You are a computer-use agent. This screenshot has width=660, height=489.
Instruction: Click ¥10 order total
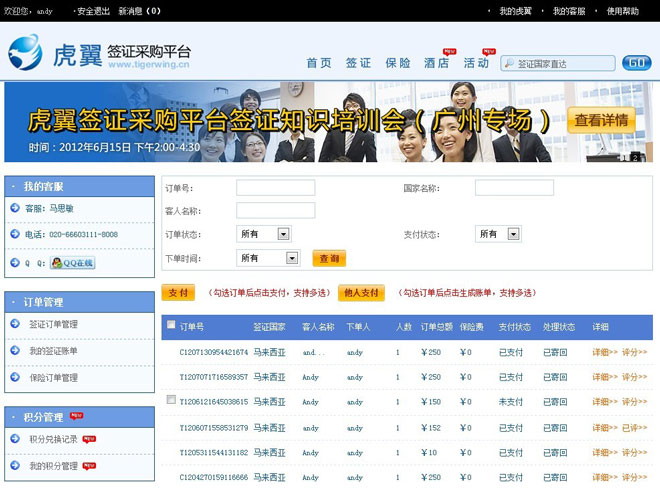click(429, 453)
